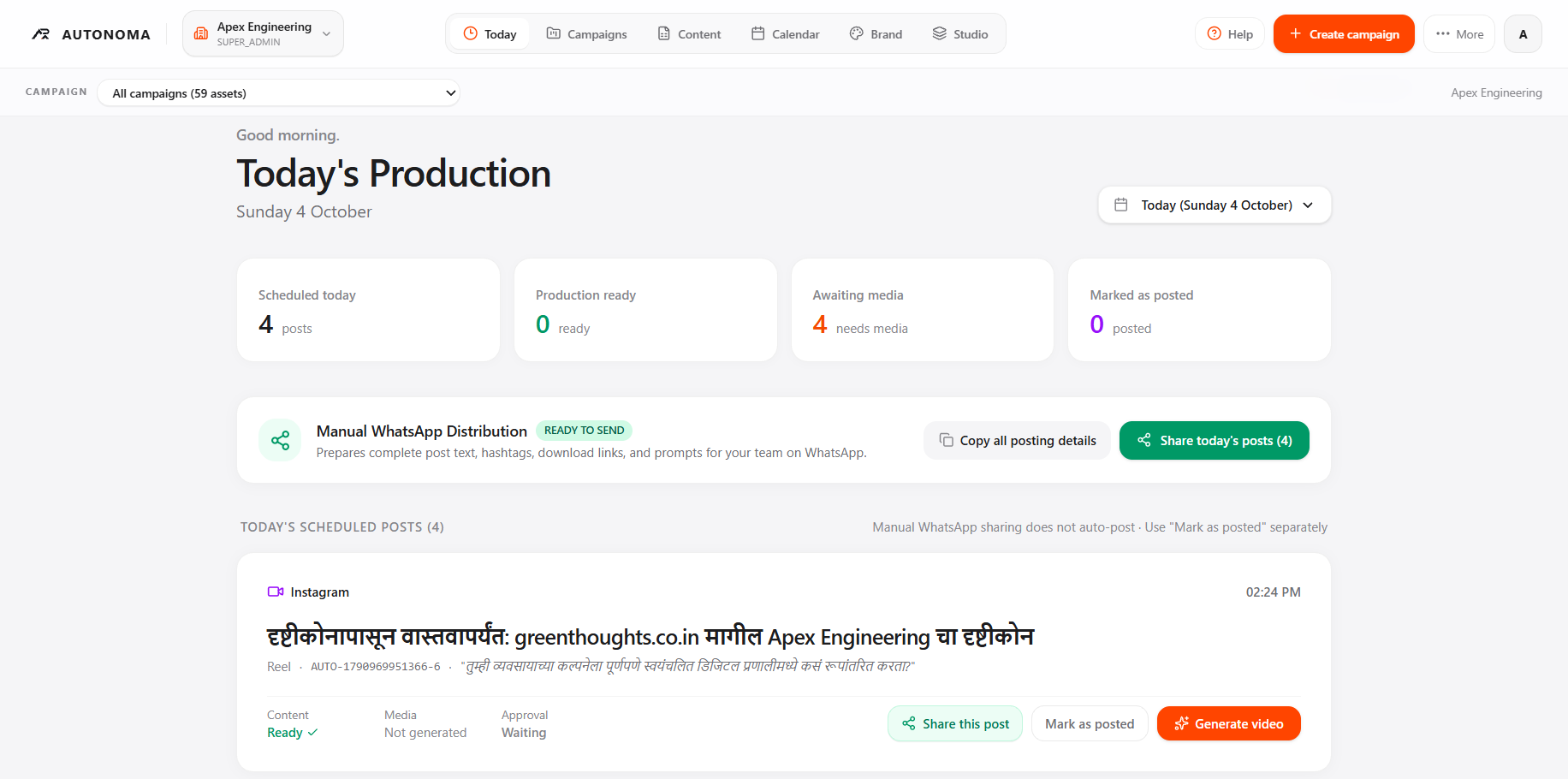Click the Production ready card
Image resolution: width=1568 pixels, height=779 pixels.
[x=645, y=310]
